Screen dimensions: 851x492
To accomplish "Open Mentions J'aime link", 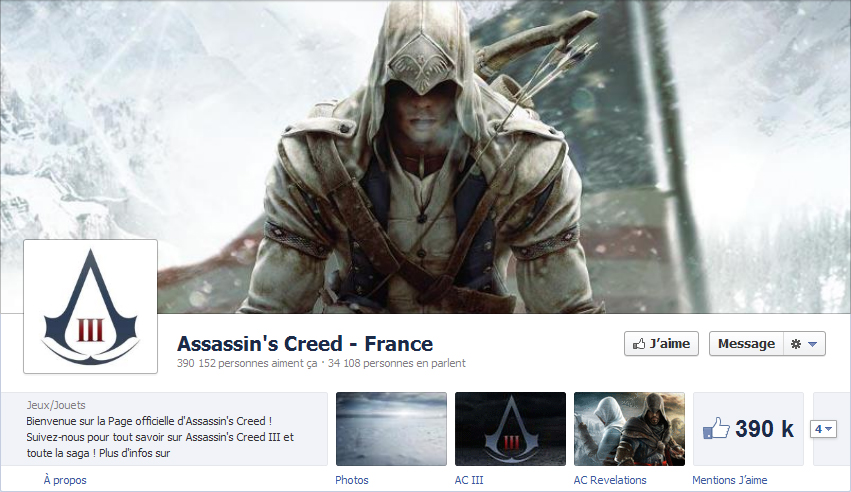I will pyautogui.click(x=730, y=480).
